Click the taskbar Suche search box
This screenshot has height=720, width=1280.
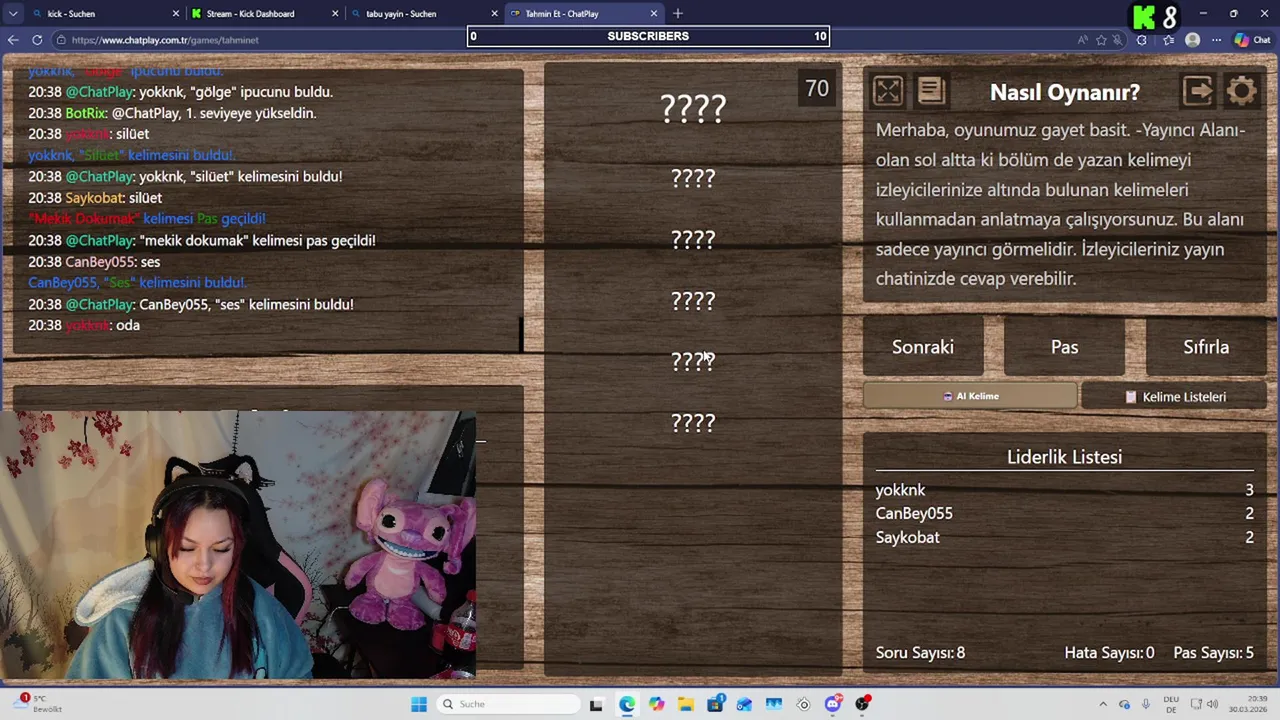point(508,704)
